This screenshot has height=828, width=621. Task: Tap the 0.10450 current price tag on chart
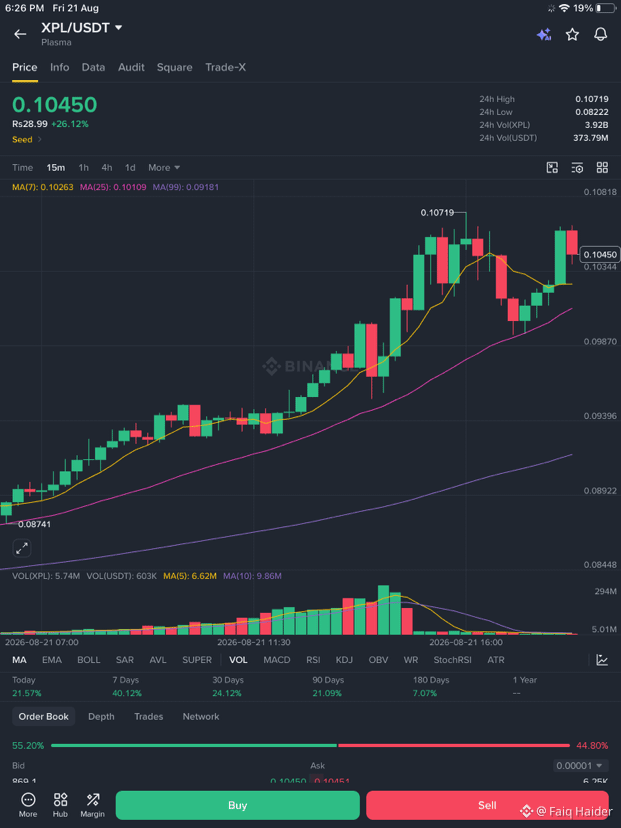(599, 255)
